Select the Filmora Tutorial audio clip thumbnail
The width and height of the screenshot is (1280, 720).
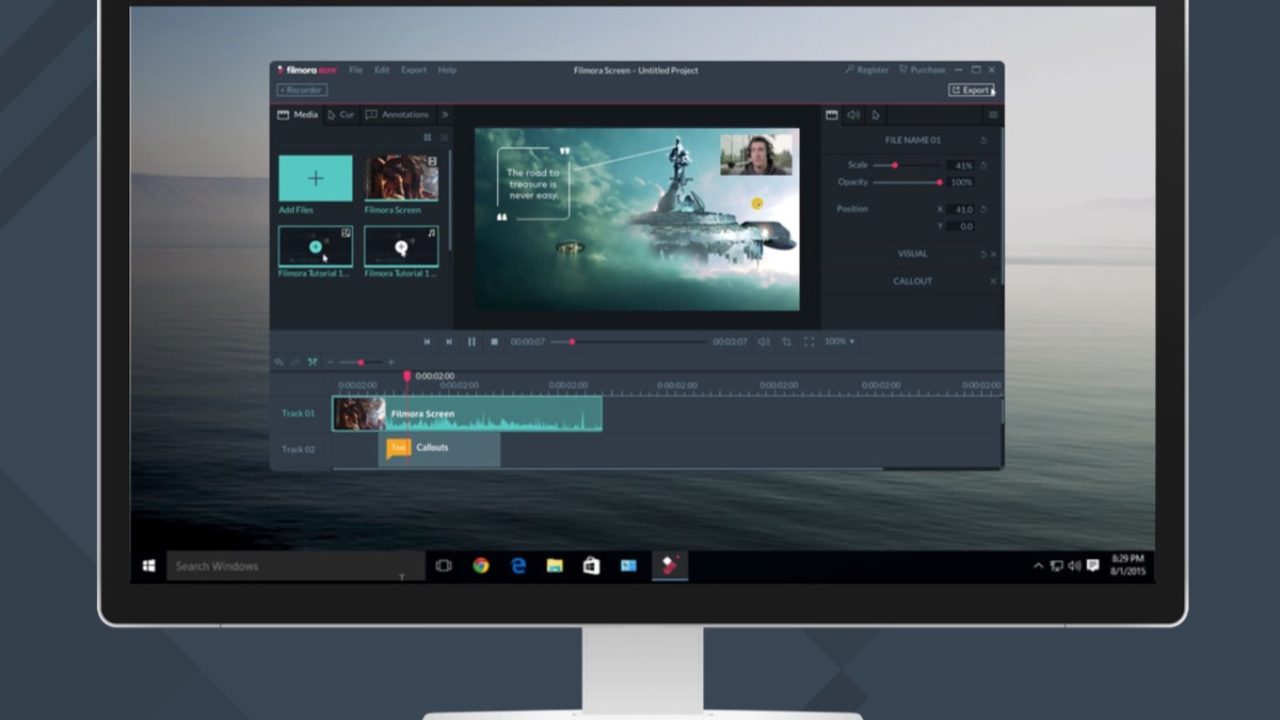pyautogui.click(x=401, y=246)
